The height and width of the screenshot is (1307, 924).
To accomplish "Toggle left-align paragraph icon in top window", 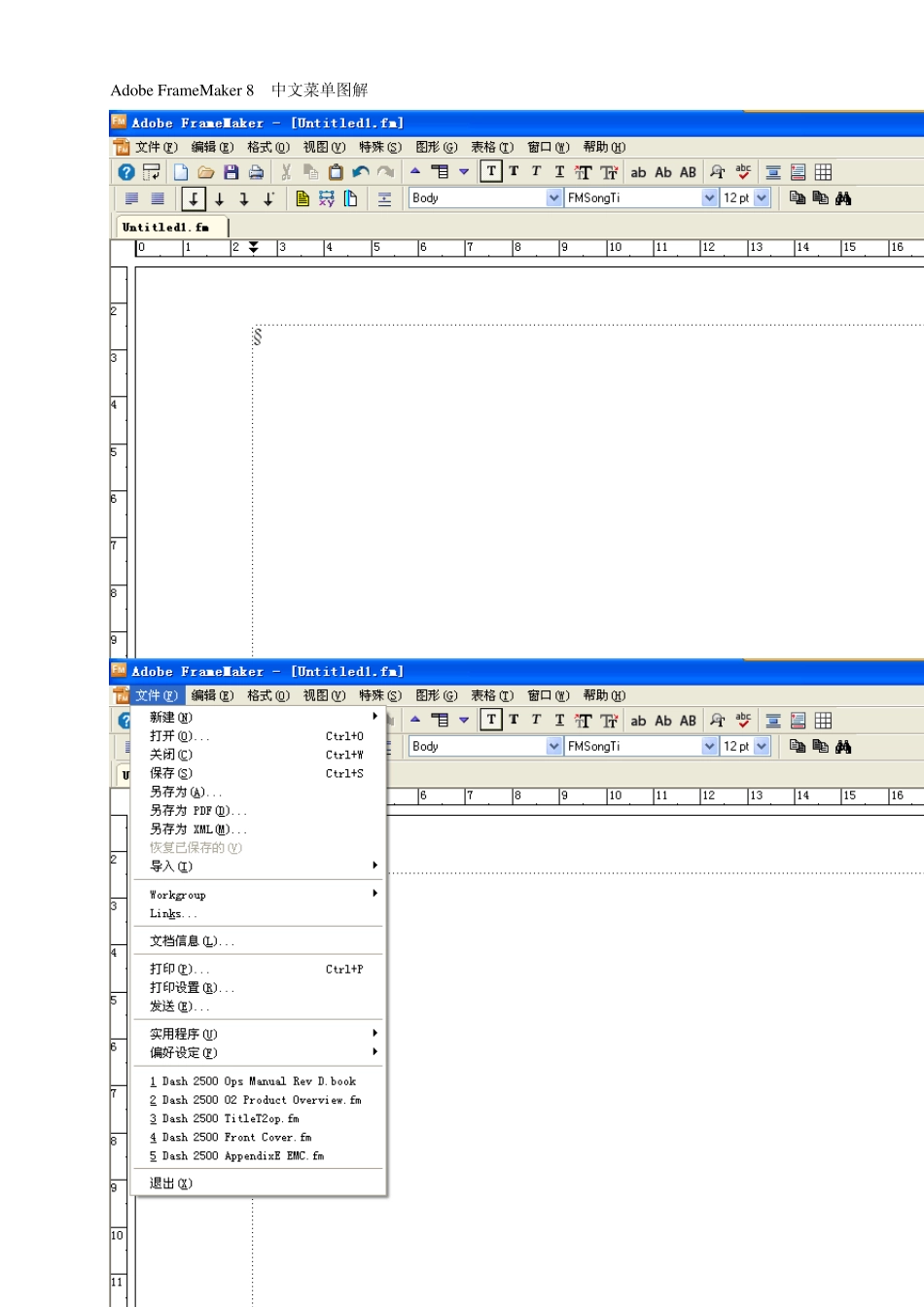I will 132,198.
